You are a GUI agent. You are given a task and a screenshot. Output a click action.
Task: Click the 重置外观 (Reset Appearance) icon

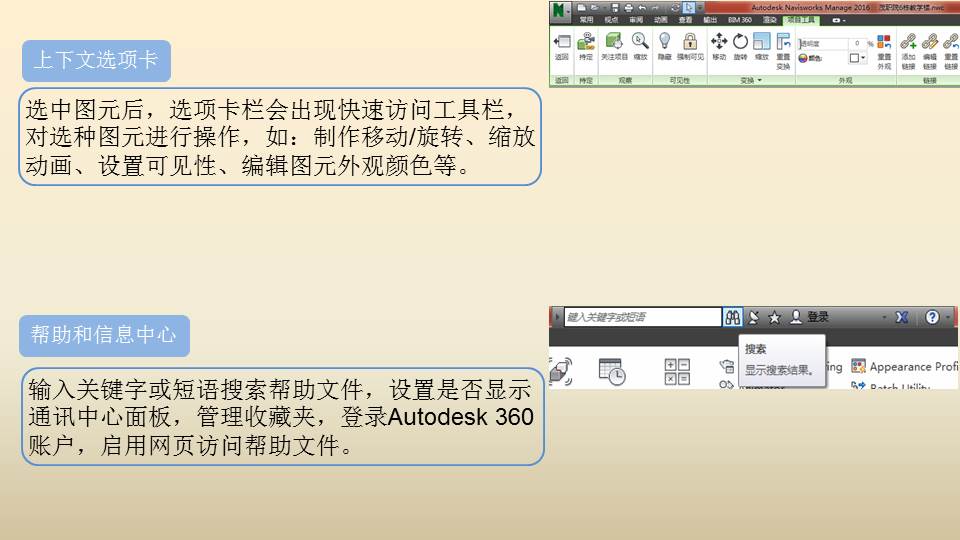pos(885,42)
